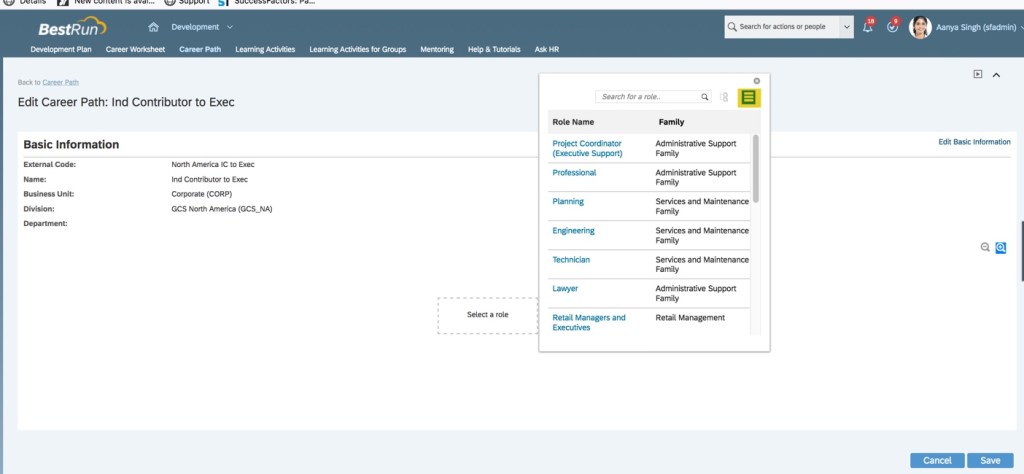Go to the Learning Activities tab
This screenshot has height=474, width=1024.
(265, 49)
